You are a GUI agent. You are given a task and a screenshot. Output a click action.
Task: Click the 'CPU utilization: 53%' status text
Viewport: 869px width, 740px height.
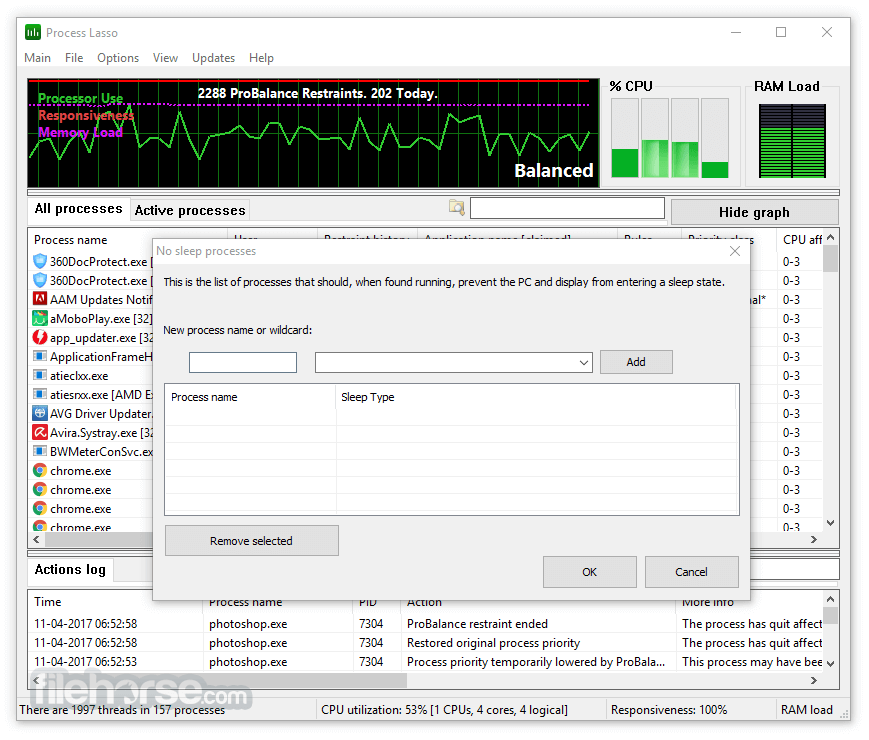point(444,710)
